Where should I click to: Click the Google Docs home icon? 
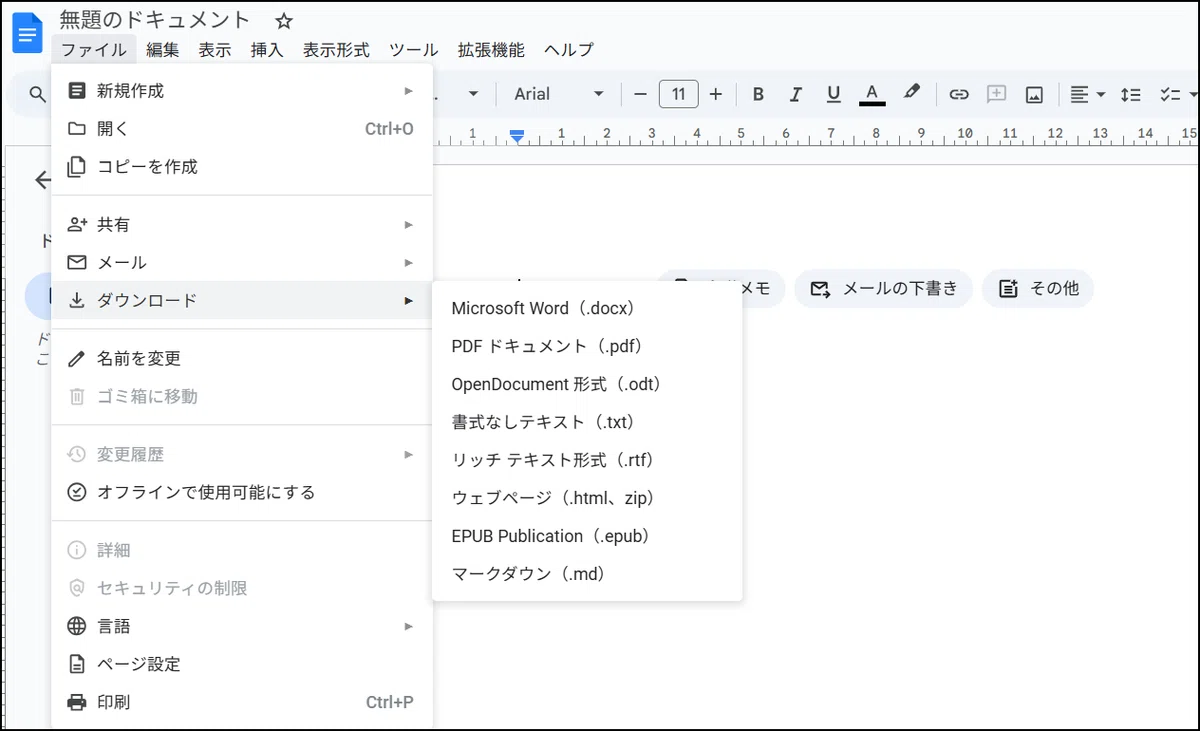[27, 33]
